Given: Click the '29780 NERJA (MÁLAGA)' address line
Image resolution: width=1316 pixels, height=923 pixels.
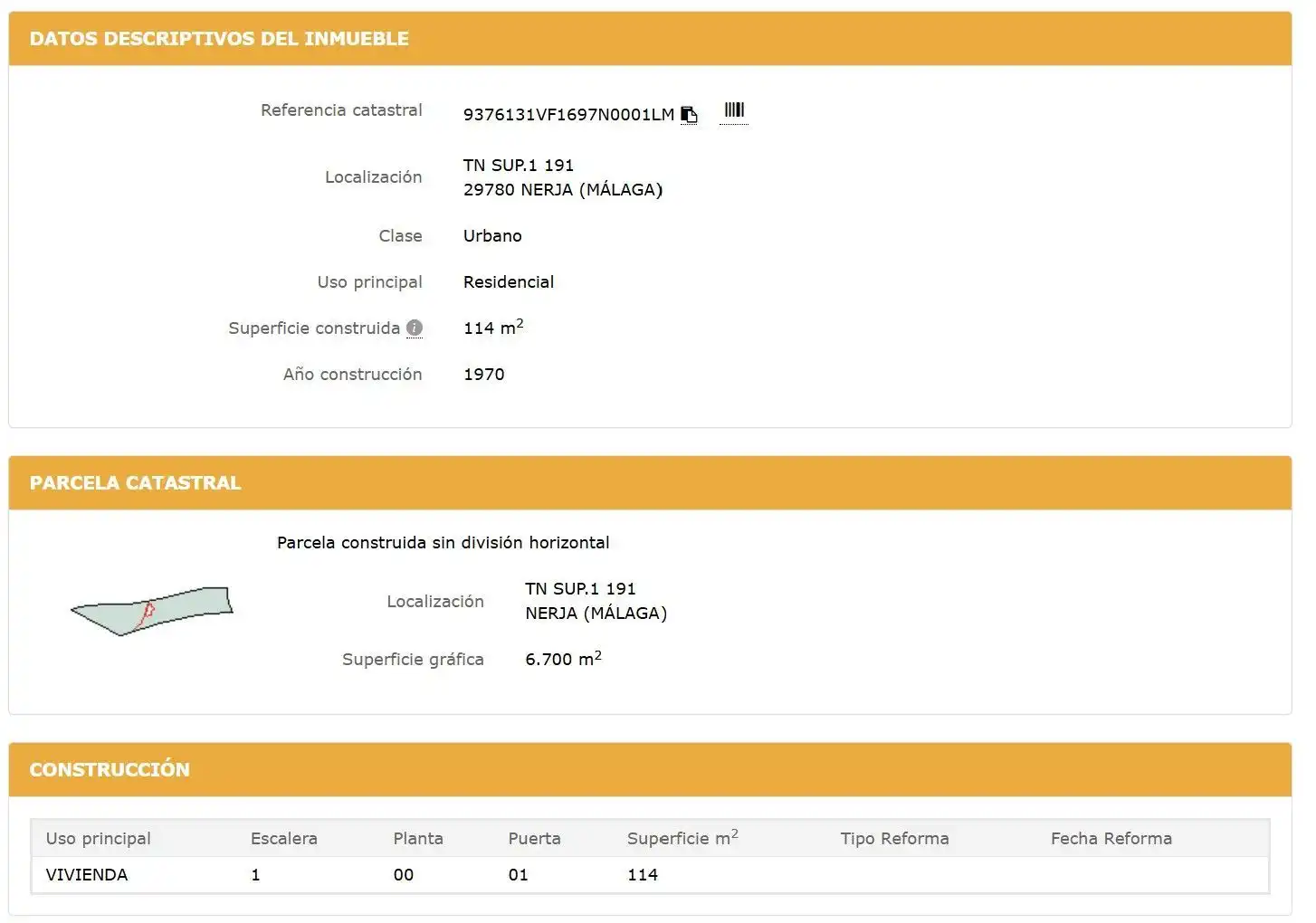Looking at the screenshot, I should [x=563, y=190].
